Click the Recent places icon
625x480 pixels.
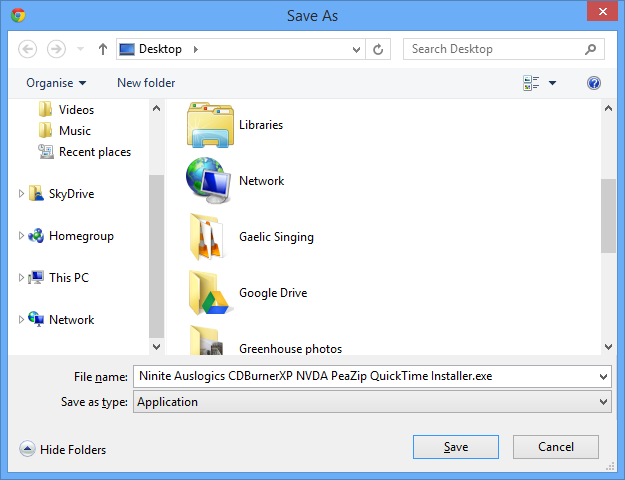46,151
